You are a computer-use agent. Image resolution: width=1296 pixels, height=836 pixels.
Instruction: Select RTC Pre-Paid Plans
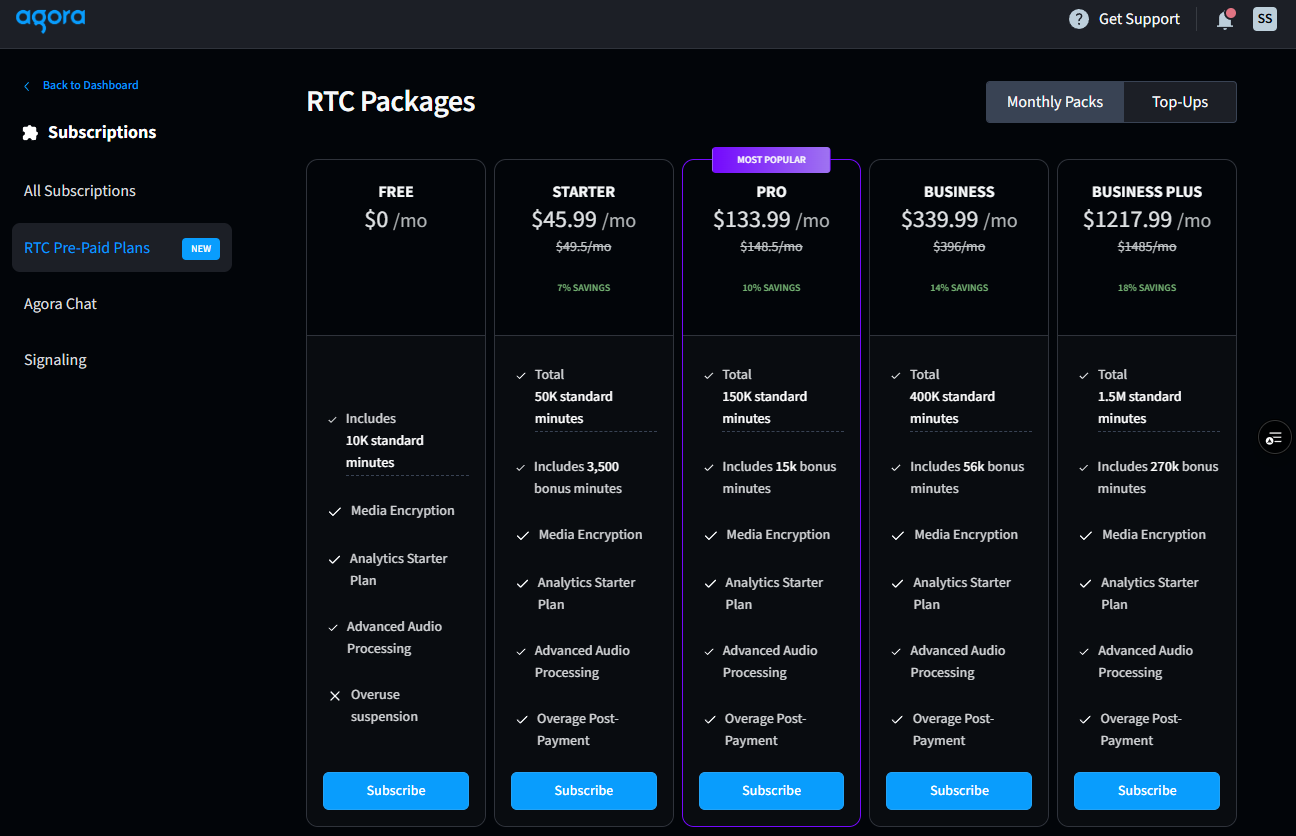pos(87,248)
